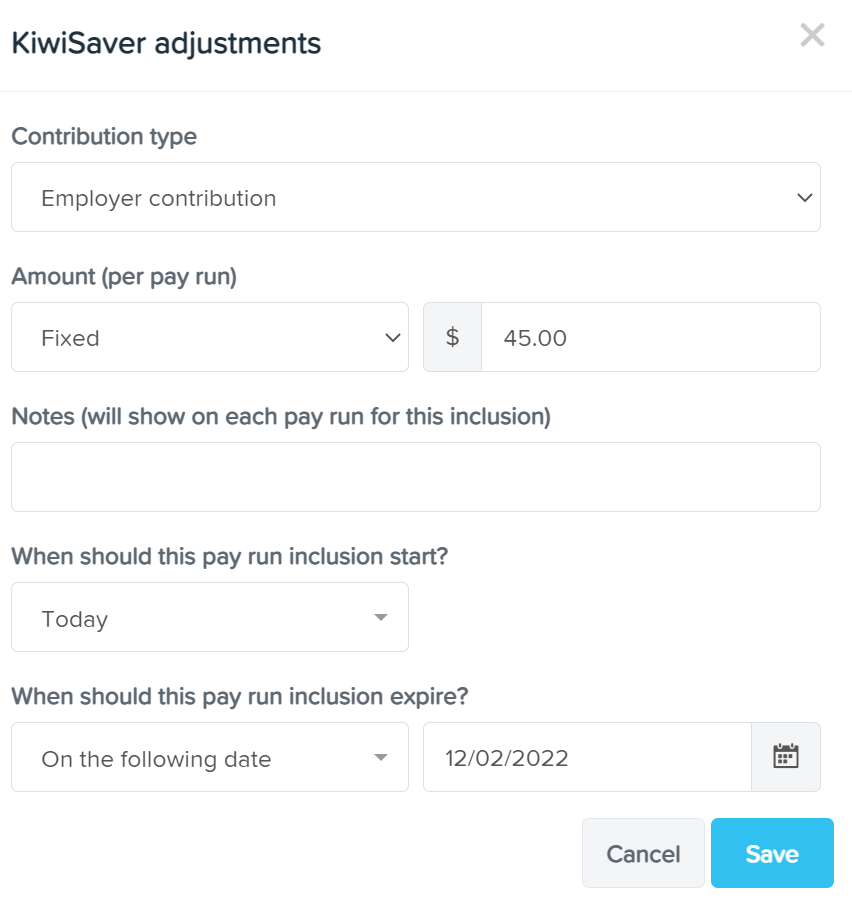Select the 12/02/2022 expiry date field

[587, 757]
